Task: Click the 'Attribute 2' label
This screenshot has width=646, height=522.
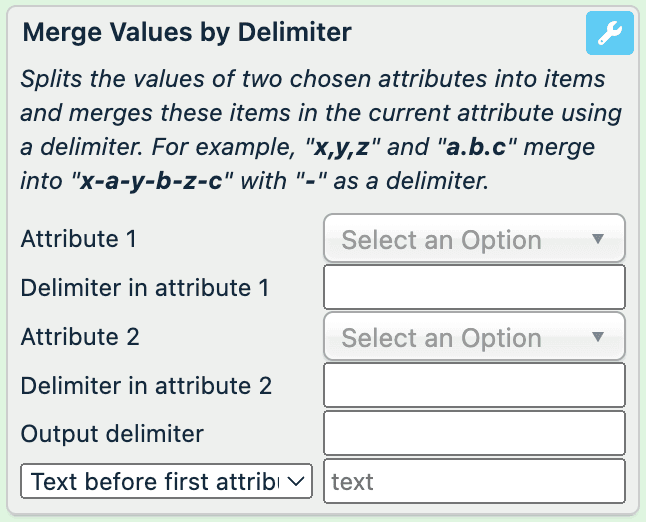Action: [80, 337]
